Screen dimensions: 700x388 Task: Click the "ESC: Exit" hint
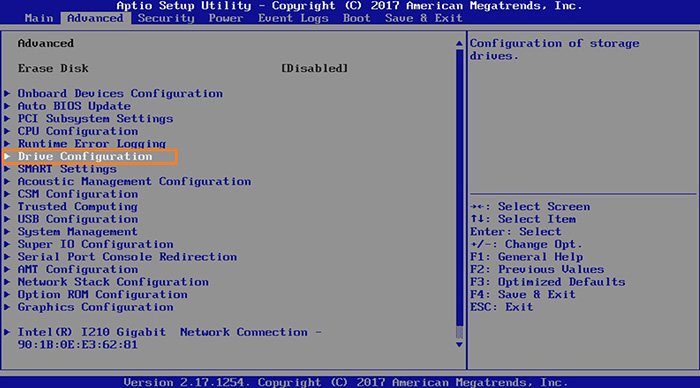[502, 307]
